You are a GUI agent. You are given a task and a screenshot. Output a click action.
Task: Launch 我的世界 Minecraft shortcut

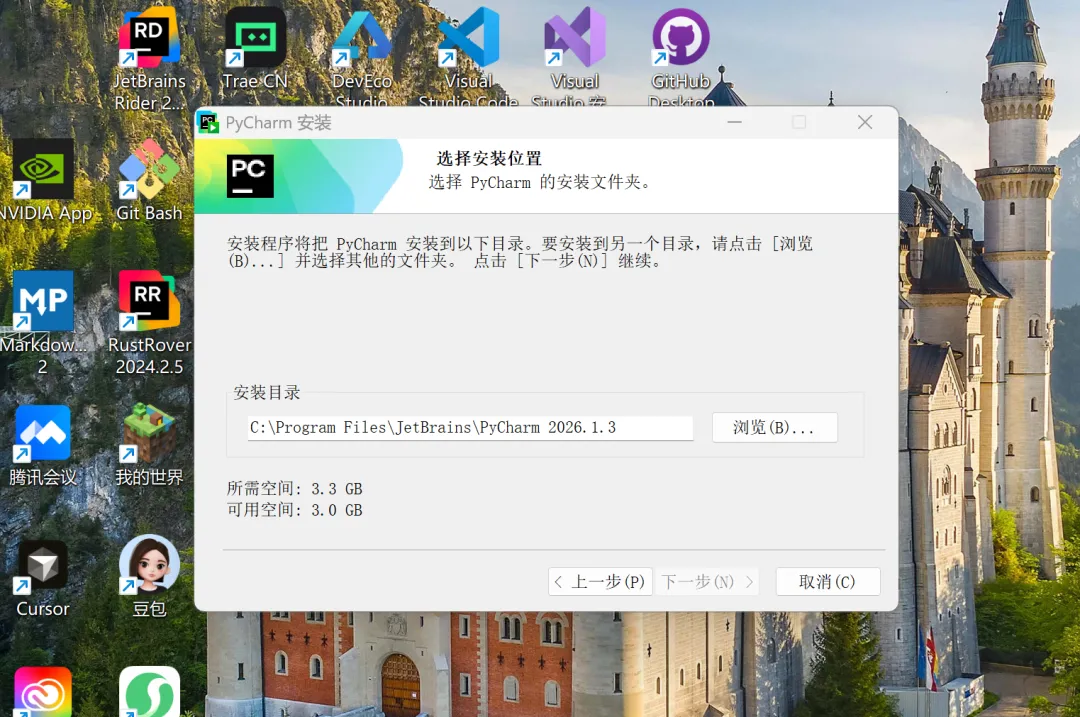click(149, 446)
